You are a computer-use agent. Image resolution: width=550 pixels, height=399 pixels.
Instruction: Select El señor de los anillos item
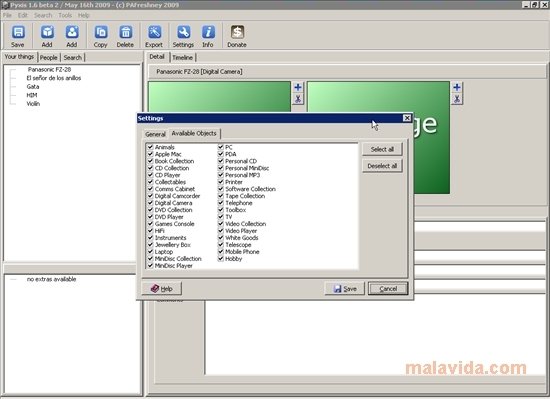coord(54,78)
